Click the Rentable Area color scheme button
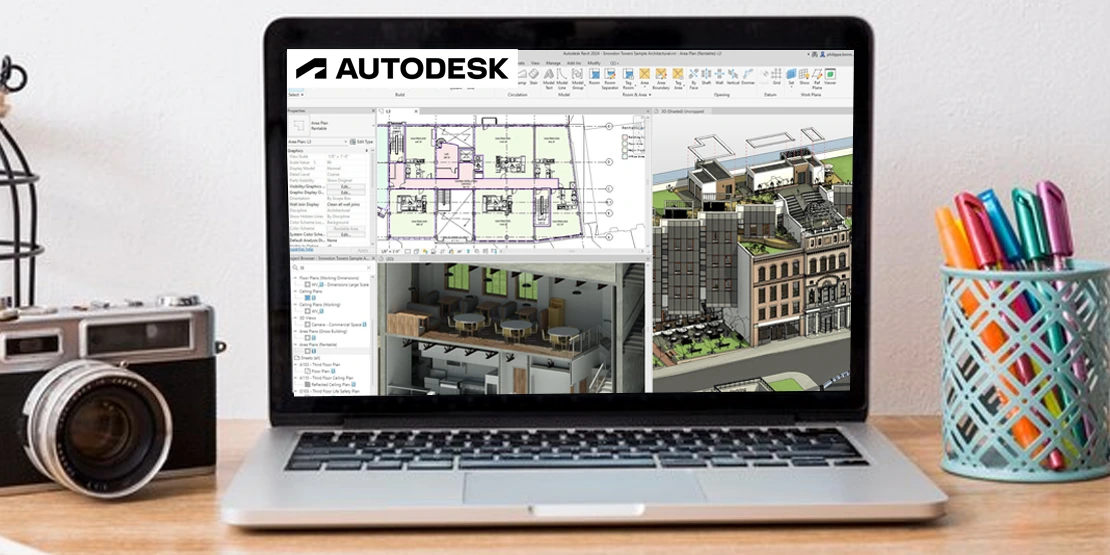 [x=346, y=229]
